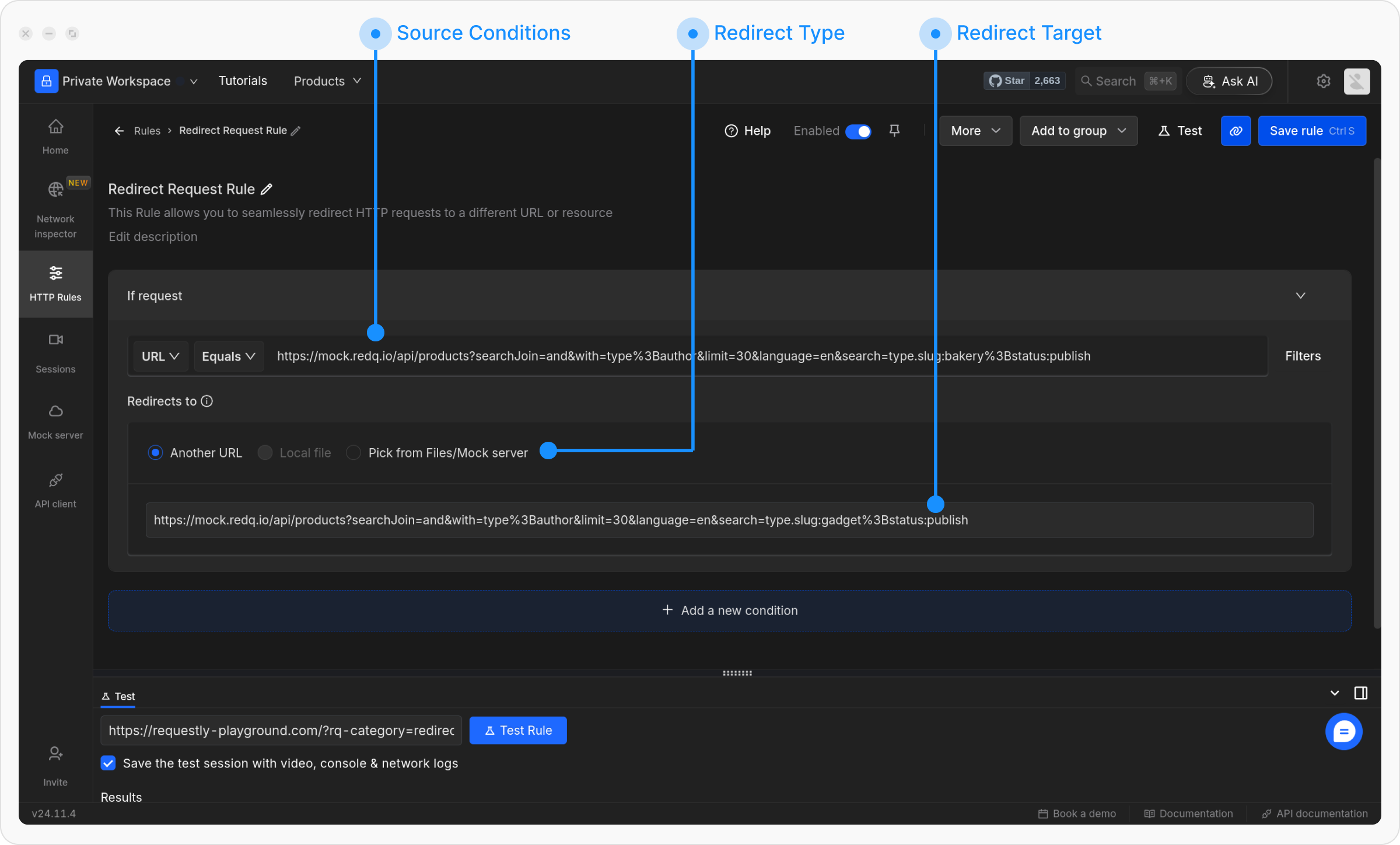Click the Save rule button

(1311, 131)
